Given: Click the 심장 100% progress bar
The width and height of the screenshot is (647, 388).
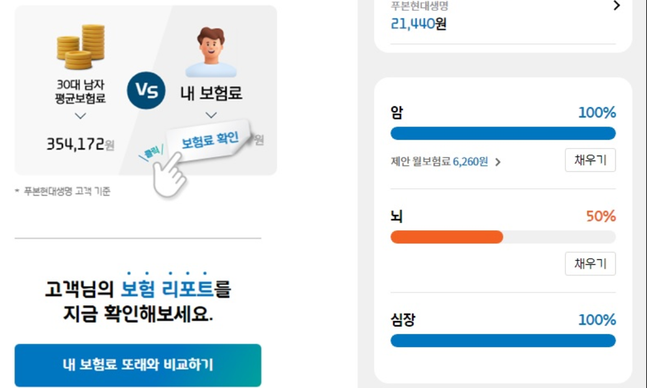Looking at the screenshot, I should pyautogui.click(x=503, y=341).
